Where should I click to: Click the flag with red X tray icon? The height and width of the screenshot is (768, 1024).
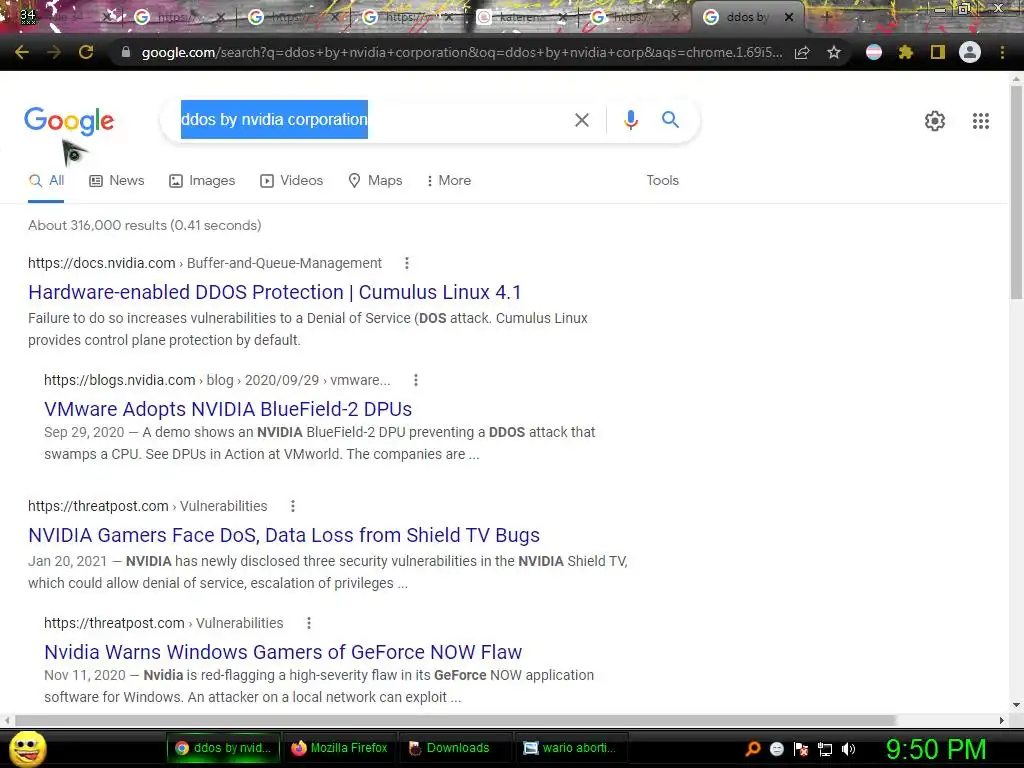click(801, 749)
